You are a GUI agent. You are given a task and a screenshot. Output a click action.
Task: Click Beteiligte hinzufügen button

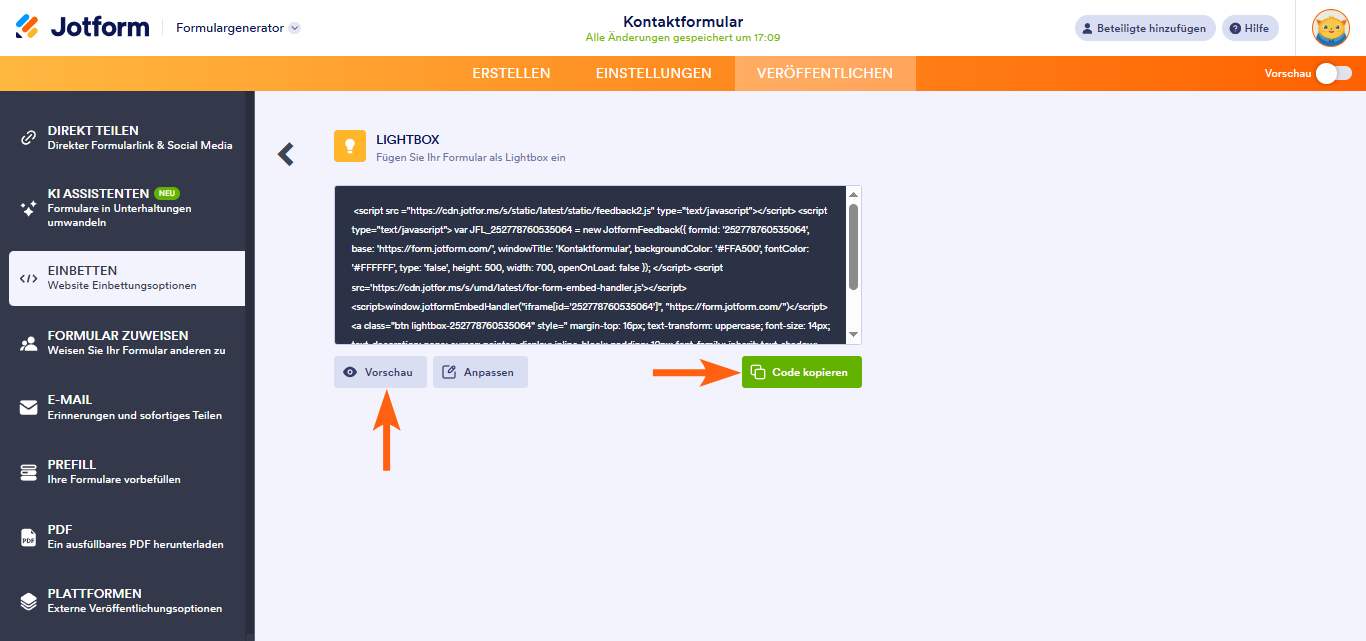pos(1145,28)
